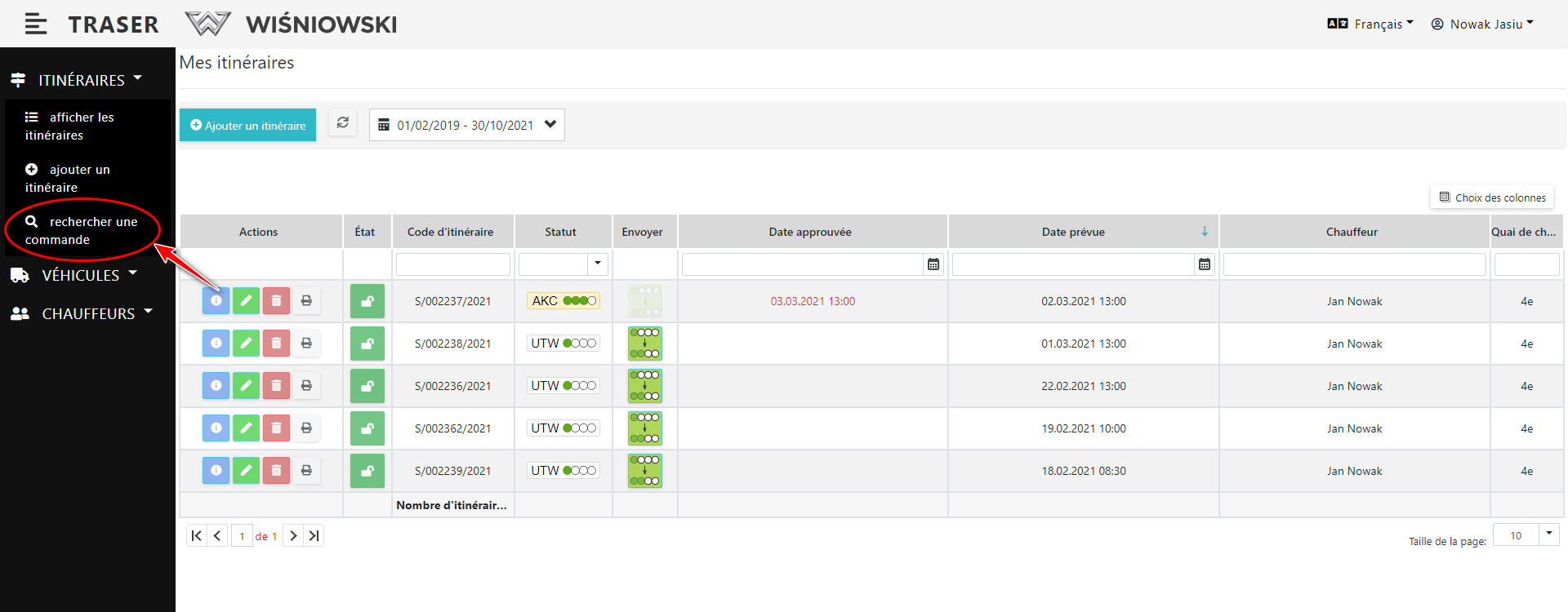Toggle the unlock icon for S/002238/2021

pos(367,344)
